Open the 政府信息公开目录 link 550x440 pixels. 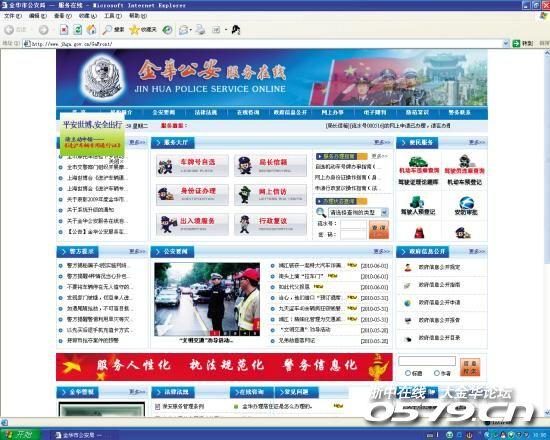[439, 338]
